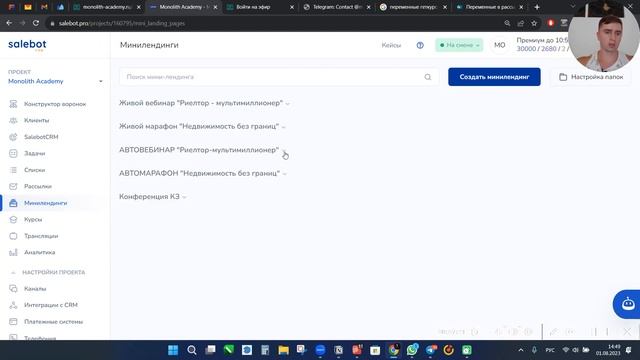Screen dimensions: 640x360
Task: Close the Telegram: Contact tab
Action: [368, 7]
